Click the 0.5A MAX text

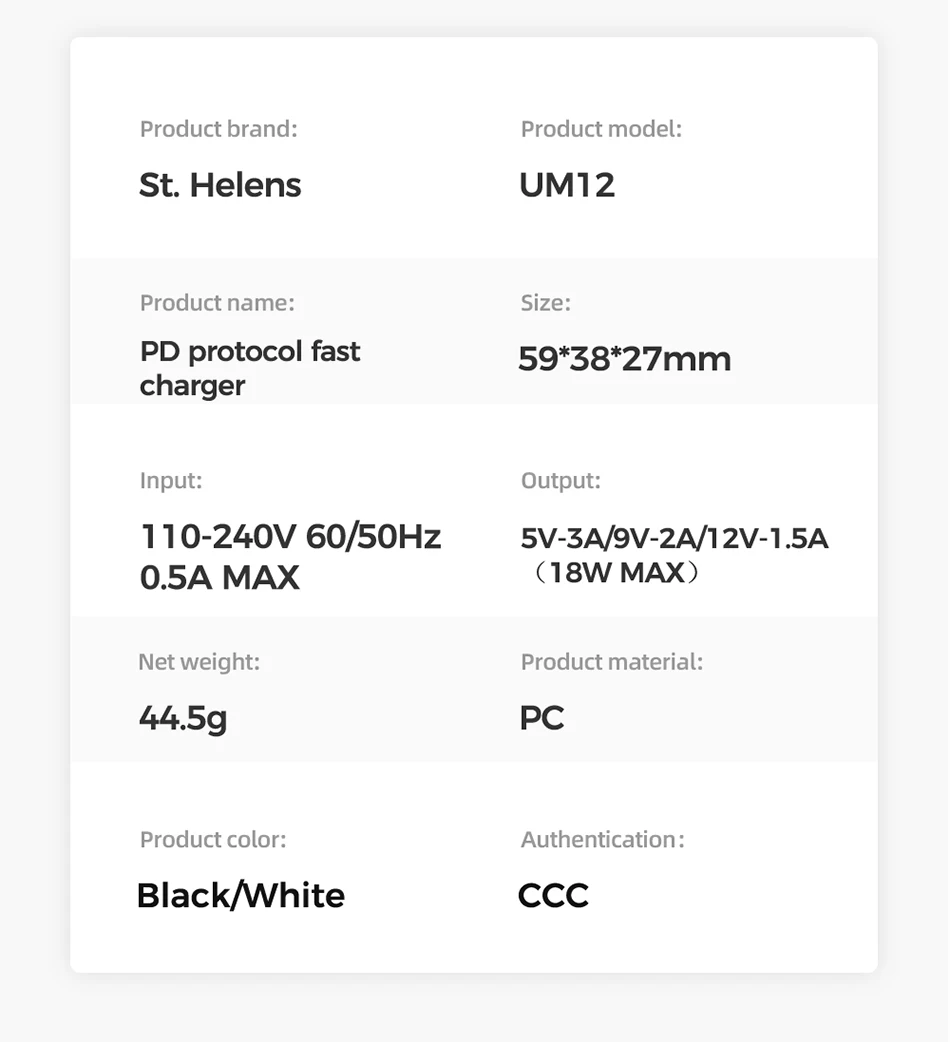pyautogui.click(x=220, y=577)
